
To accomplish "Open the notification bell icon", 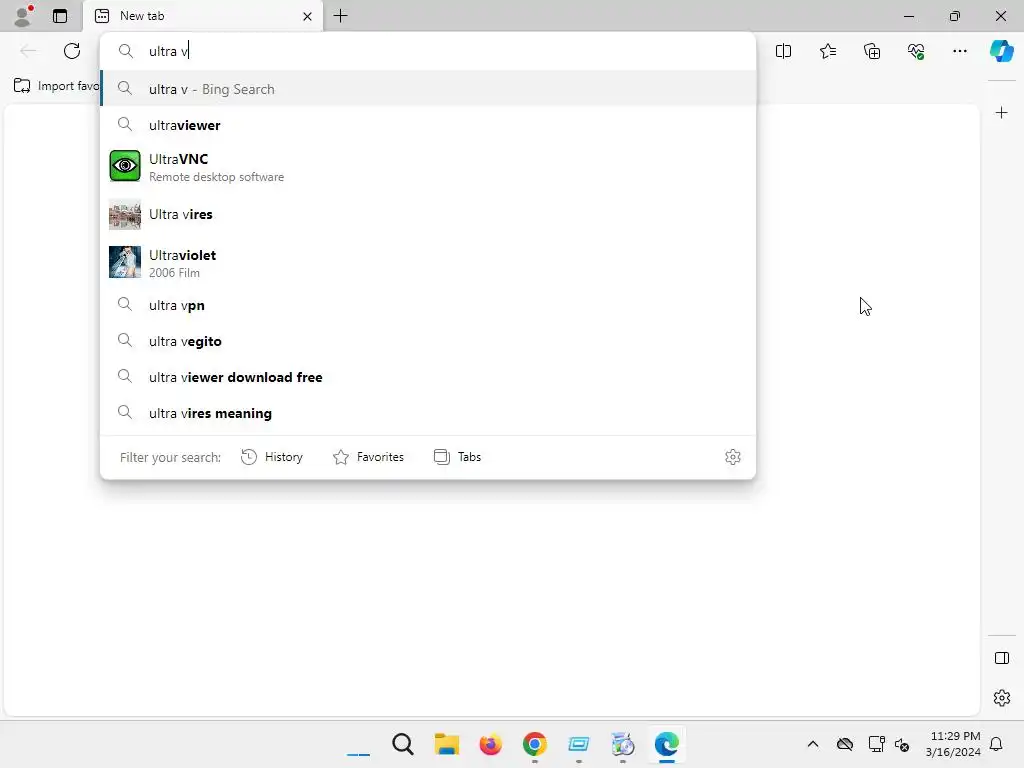I will click(996, 744).
